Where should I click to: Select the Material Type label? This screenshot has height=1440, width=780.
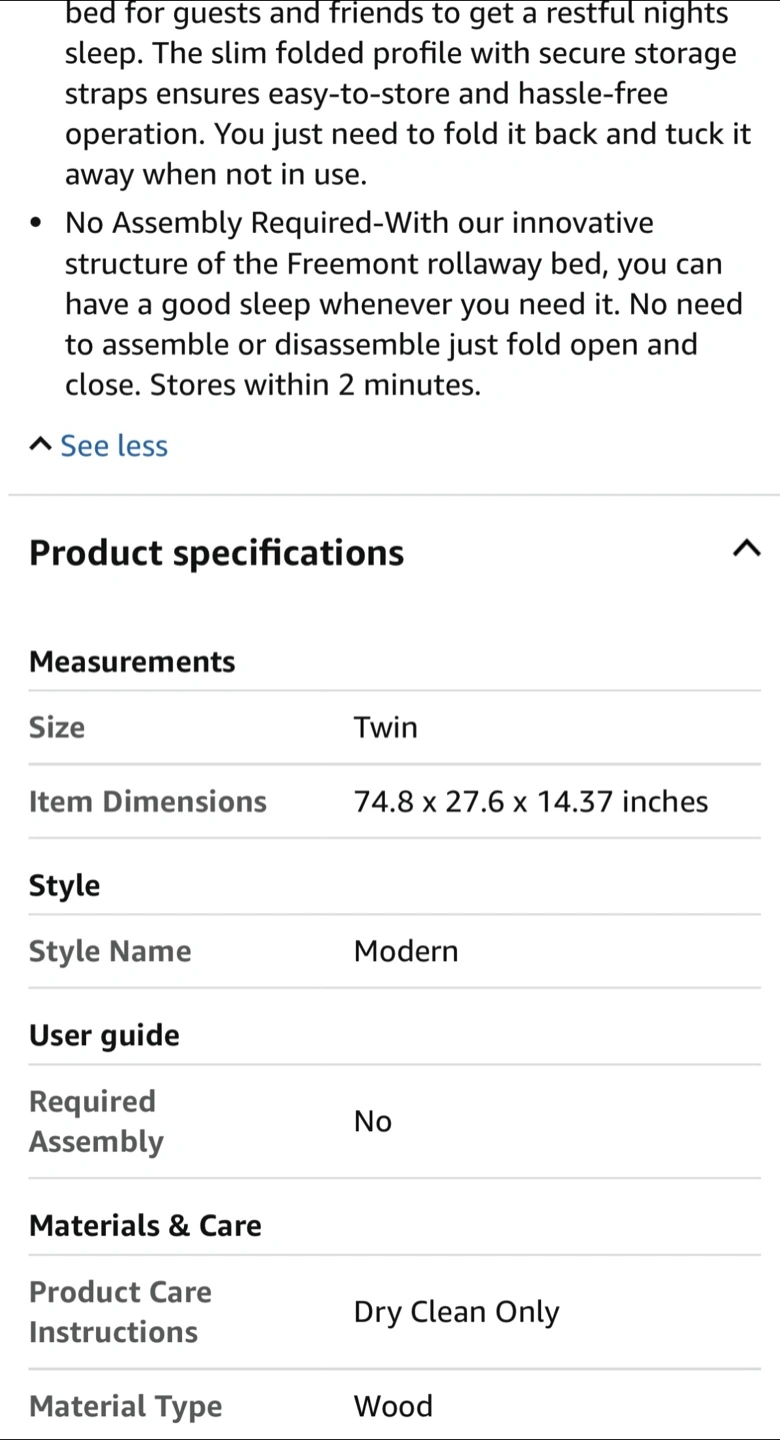pos(126,1407)
